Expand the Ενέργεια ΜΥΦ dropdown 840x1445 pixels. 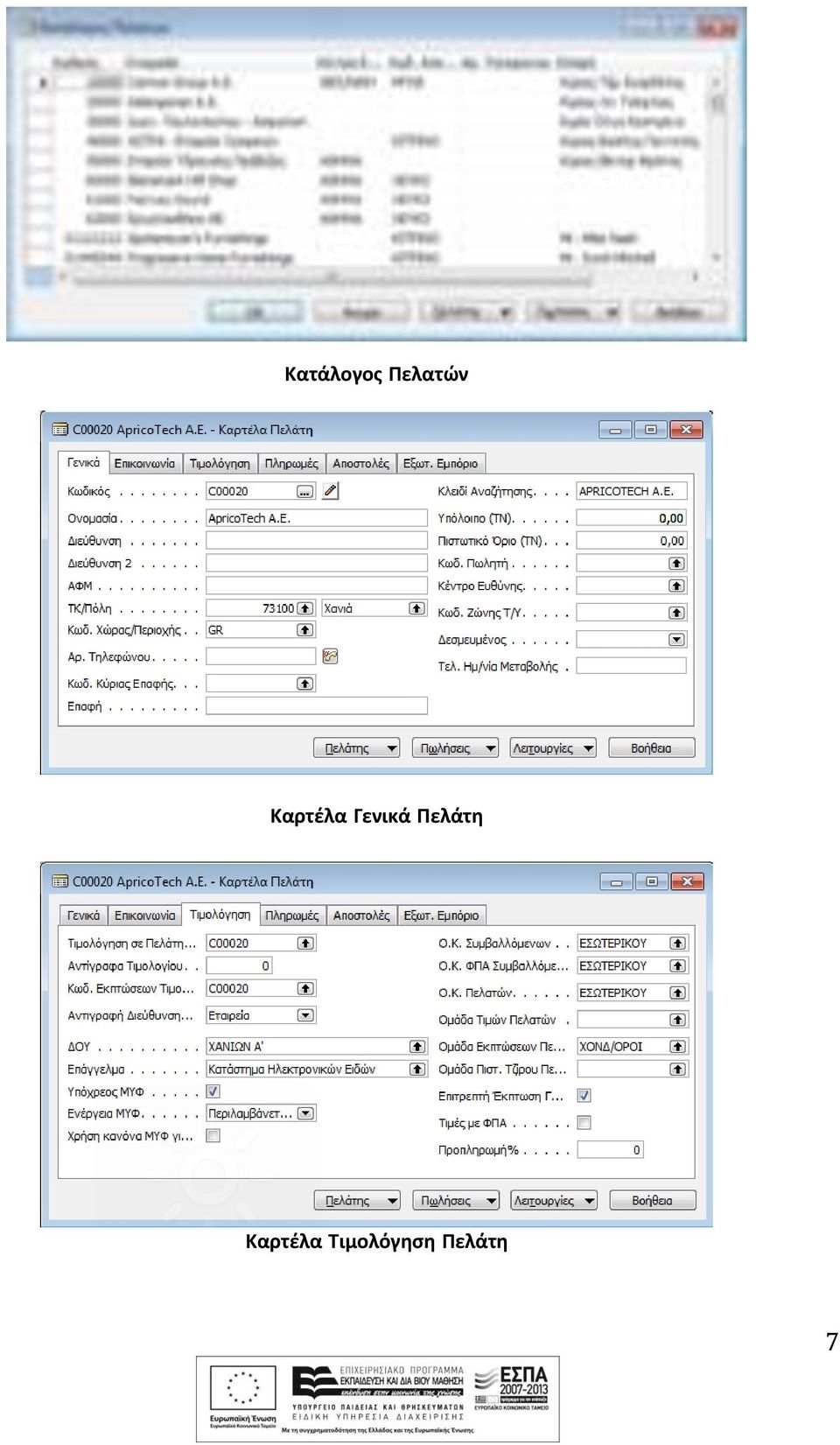pos(305,1113)
